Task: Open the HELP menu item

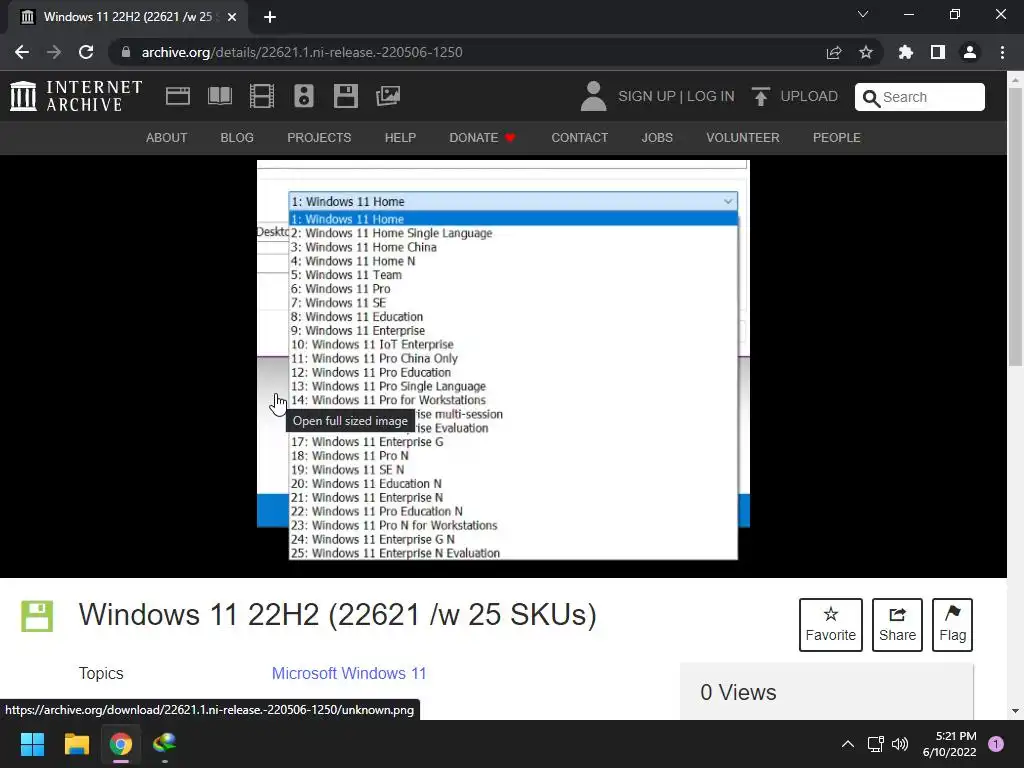Action: [400, 138]
